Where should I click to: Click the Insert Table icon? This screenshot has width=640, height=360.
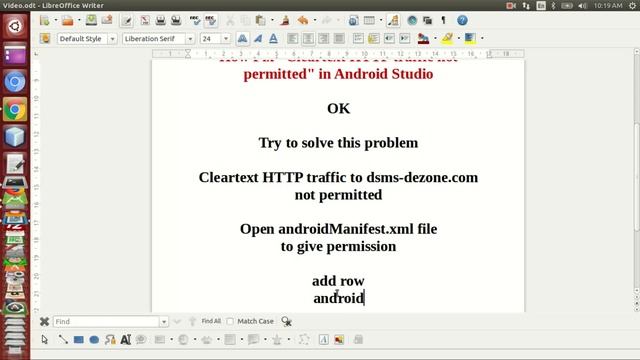[369, 20]
